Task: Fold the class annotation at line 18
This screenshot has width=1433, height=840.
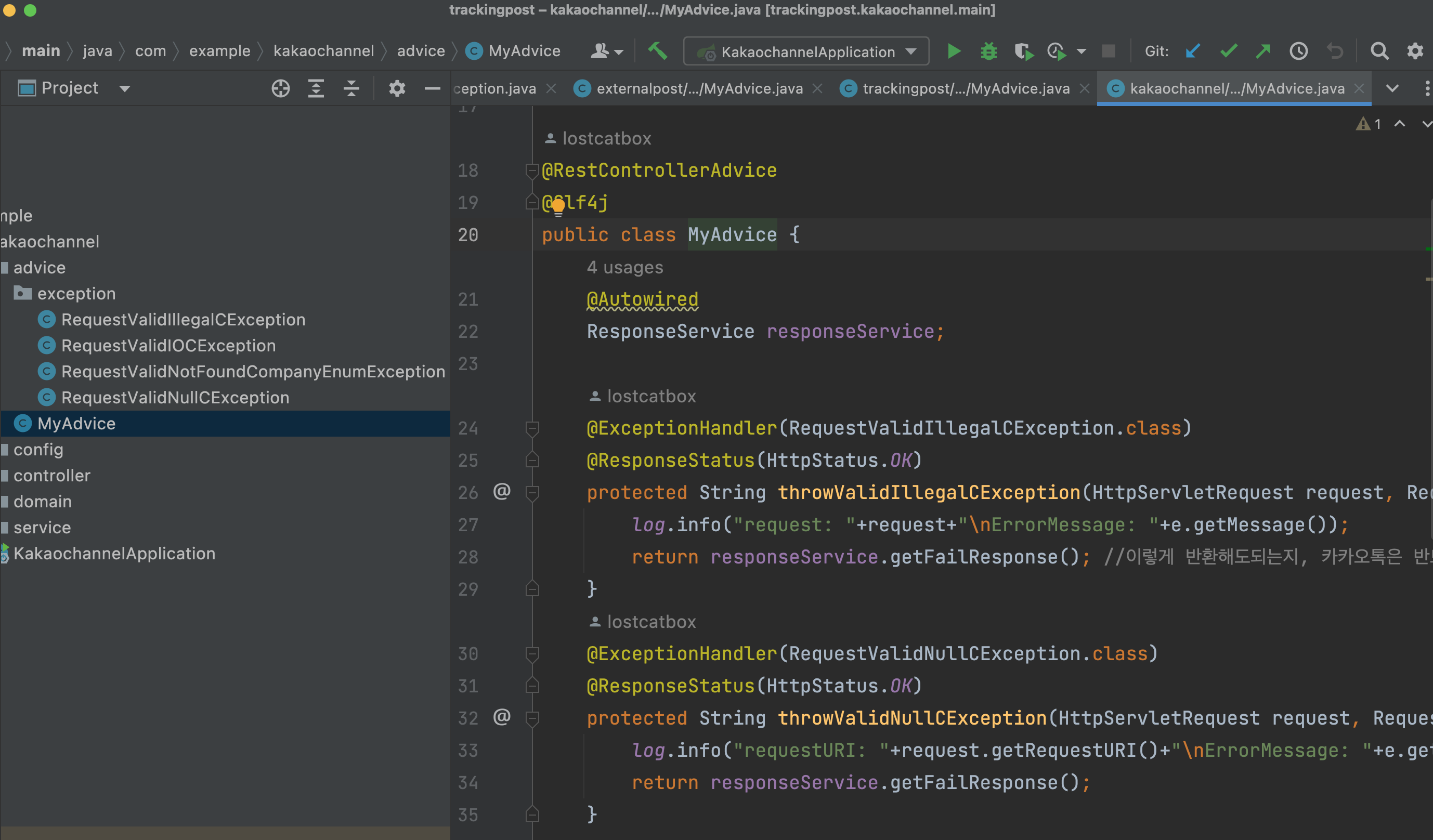Action: (x=532, y=170)
